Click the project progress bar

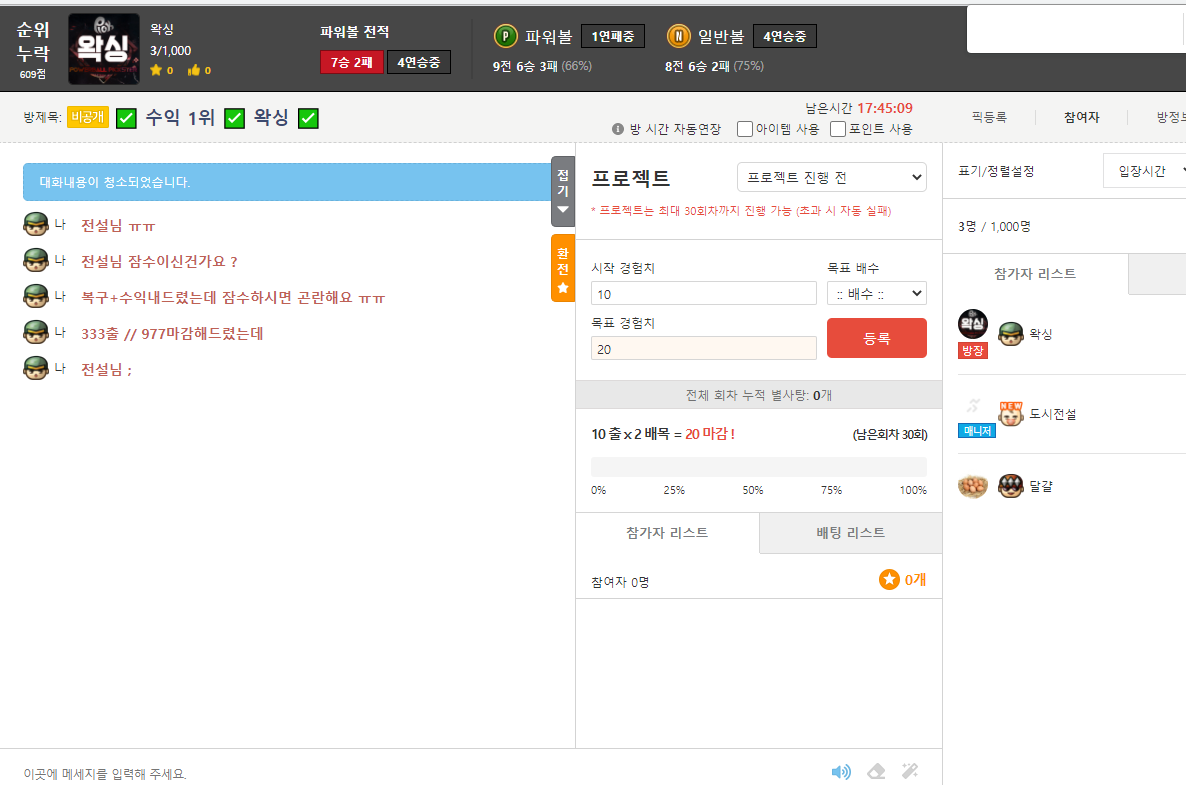click(x=759, y=467)
